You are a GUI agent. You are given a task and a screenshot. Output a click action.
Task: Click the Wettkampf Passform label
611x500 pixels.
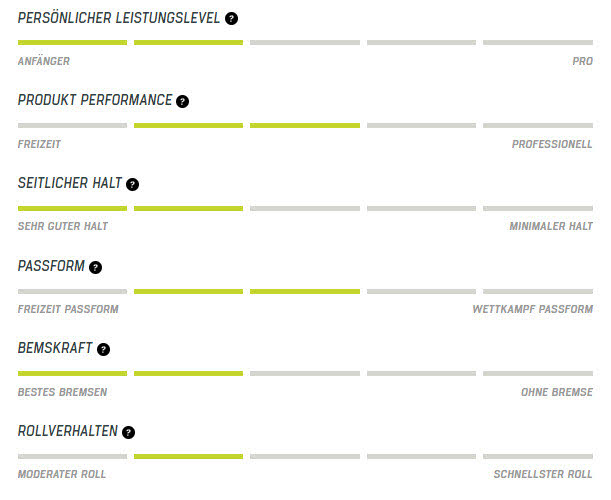click(x=532, y=309)
